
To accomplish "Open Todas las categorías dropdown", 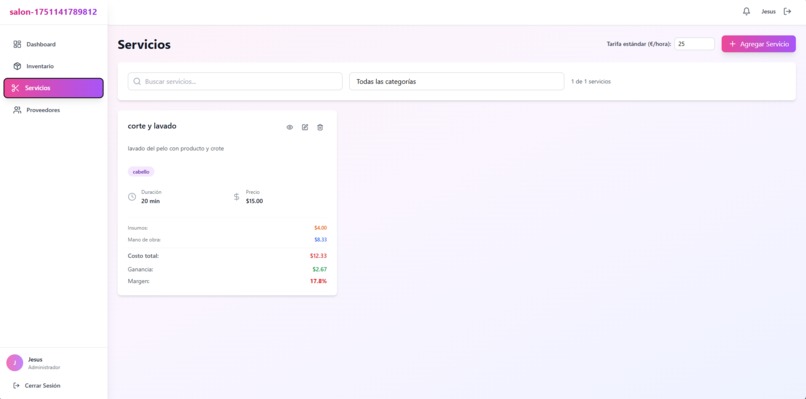I will pyautogui.click(x=456, y=81).
